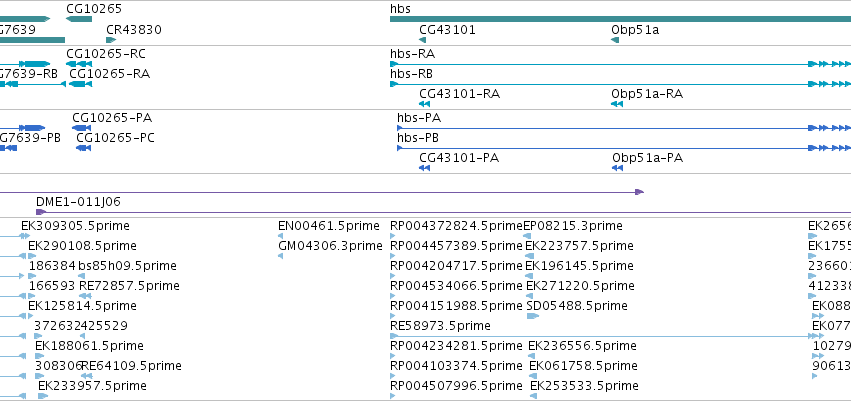Click the EN00461.5prime EST label
Viewport: 851px width, 401px height.
tap(329, 226)
